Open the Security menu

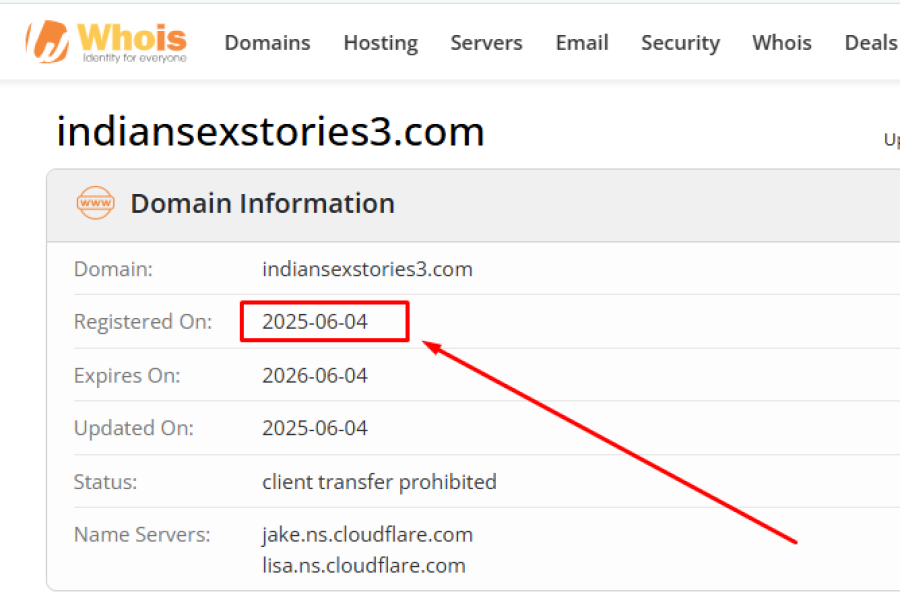(x=680, y=43)
